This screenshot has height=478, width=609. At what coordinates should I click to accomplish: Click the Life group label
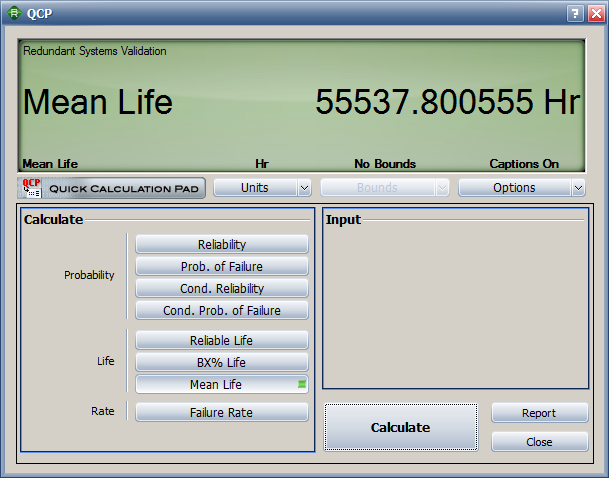coord(106,361)
